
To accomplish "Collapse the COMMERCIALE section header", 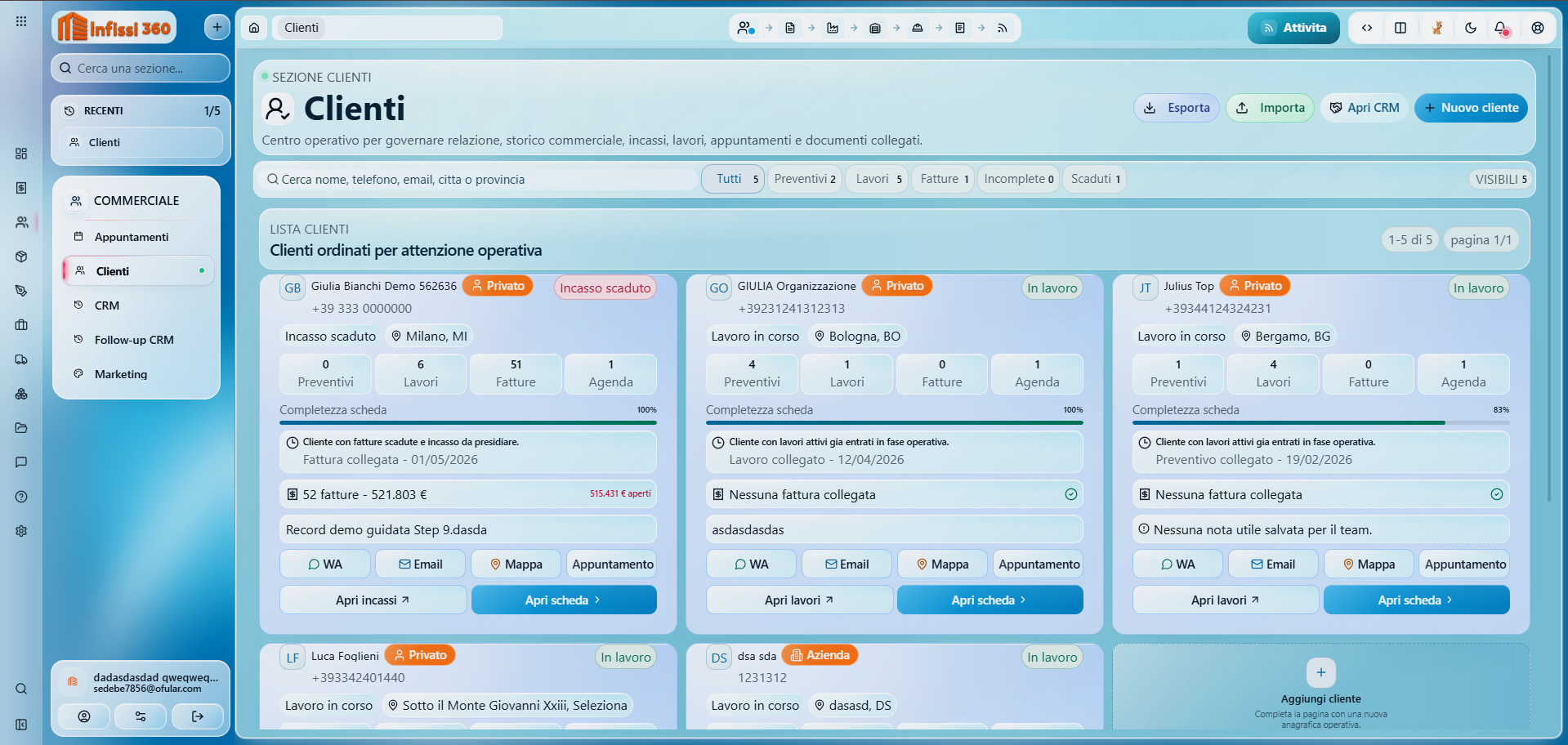I will (136, 201).
